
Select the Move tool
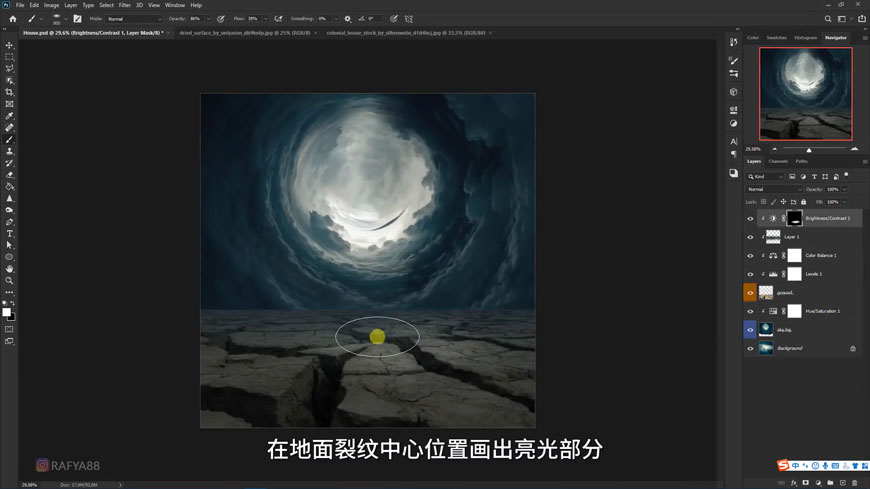9,45
